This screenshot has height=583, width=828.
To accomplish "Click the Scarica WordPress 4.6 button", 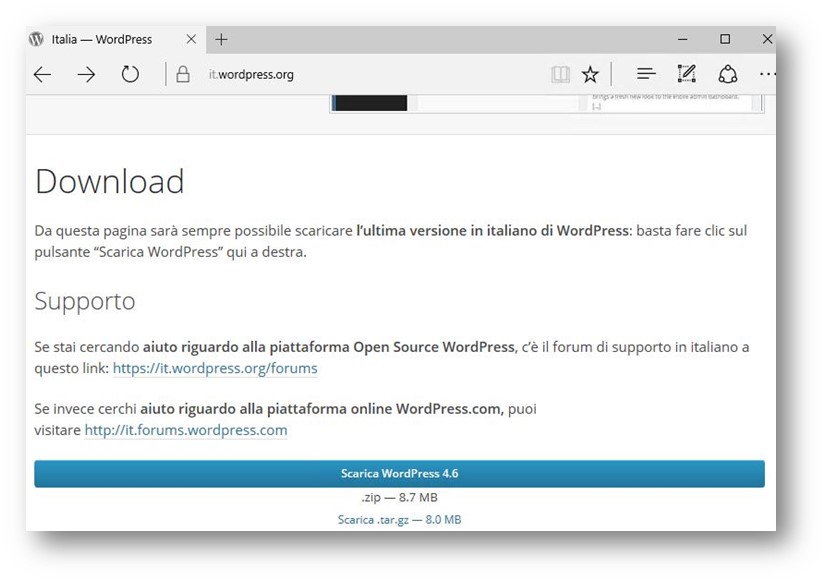I will click(x=399, y=474).
